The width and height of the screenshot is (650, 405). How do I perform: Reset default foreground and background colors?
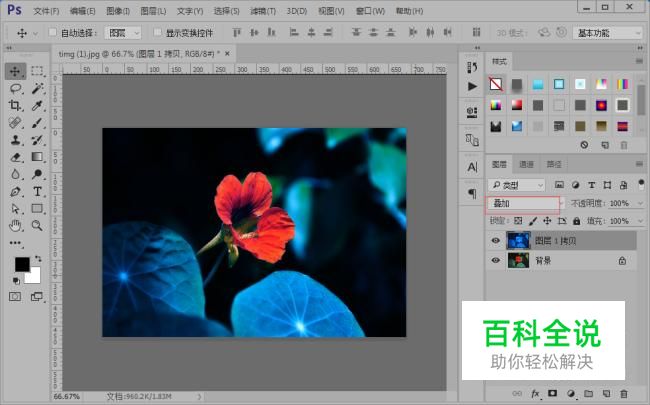click(x=16, y=281)
